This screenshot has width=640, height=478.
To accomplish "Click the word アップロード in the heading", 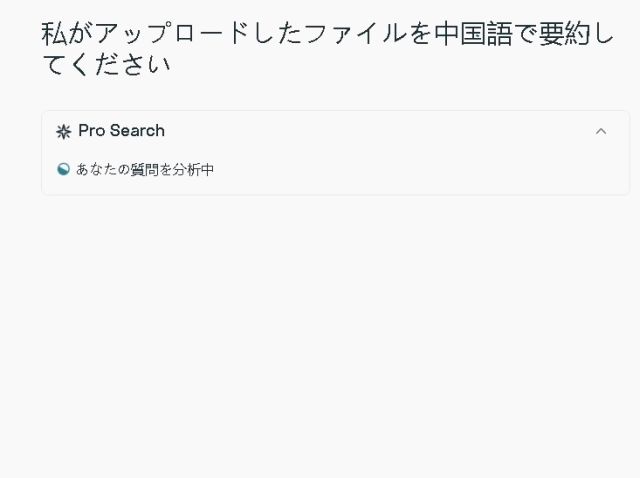I will pos(170,33).
